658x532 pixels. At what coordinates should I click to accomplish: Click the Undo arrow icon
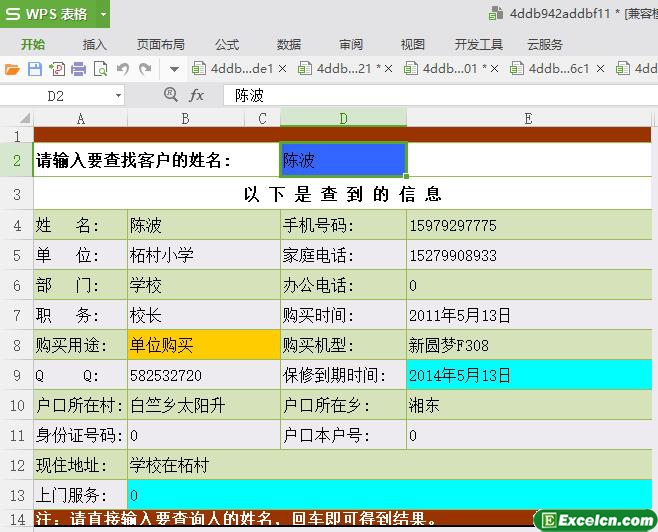pos(123,69)
